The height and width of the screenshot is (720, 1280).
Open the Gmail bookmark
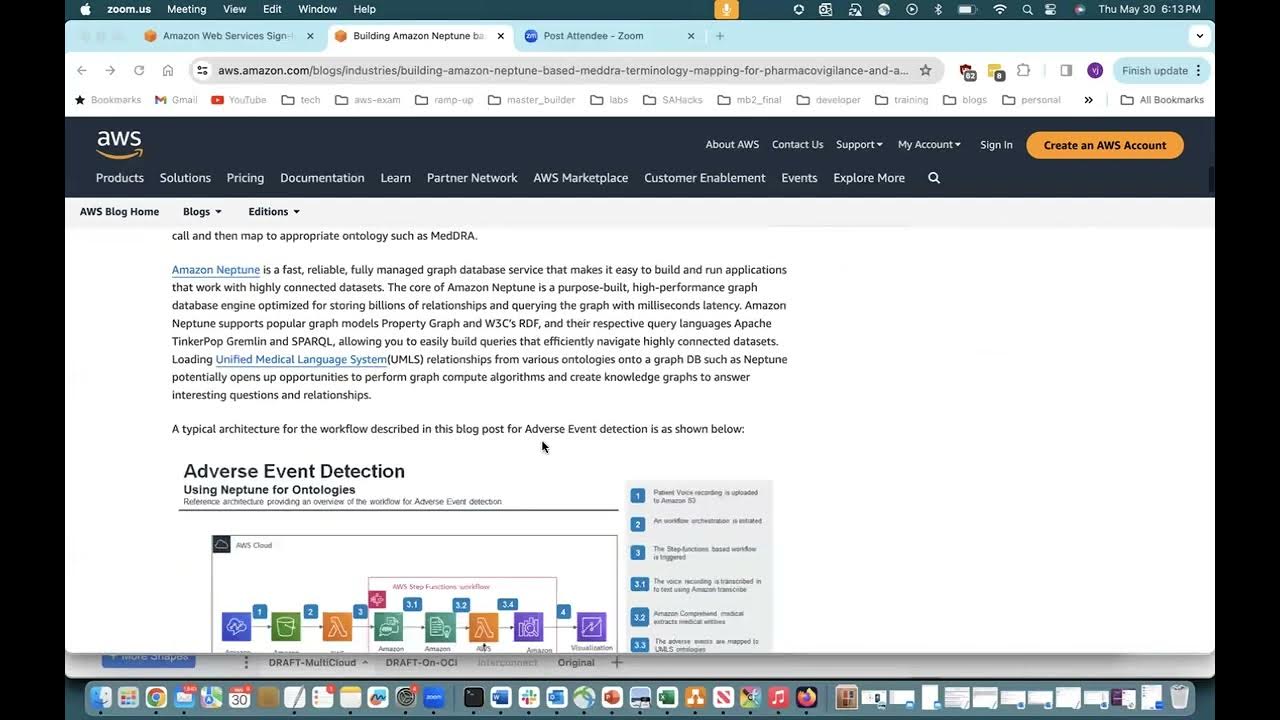(176, 100)
